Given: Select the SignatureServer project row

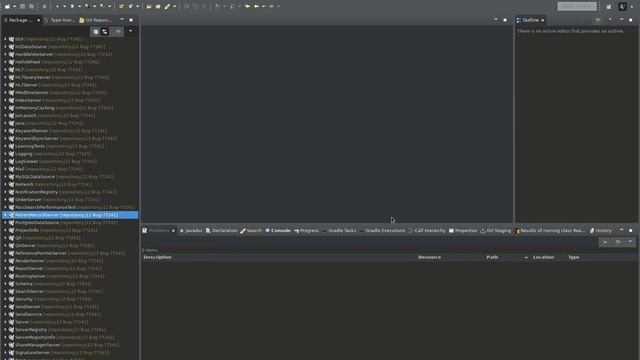Looking at the screenshot, I should [70, 353].
